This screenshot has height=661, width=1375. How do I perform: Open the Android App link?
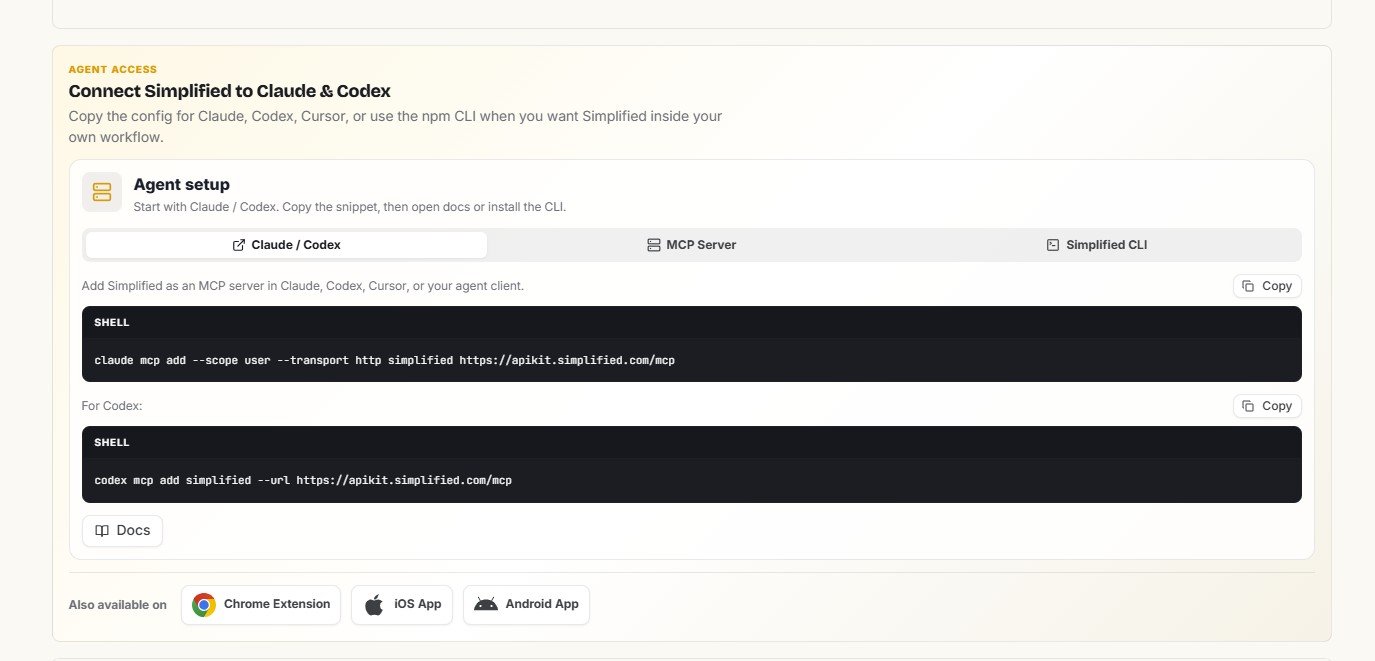click(526, 605)
